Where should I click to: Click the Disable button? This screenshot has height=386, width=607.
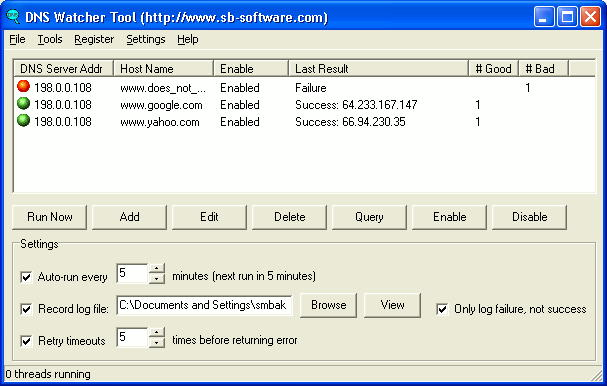pyautogui.click(x=529, y=217)
